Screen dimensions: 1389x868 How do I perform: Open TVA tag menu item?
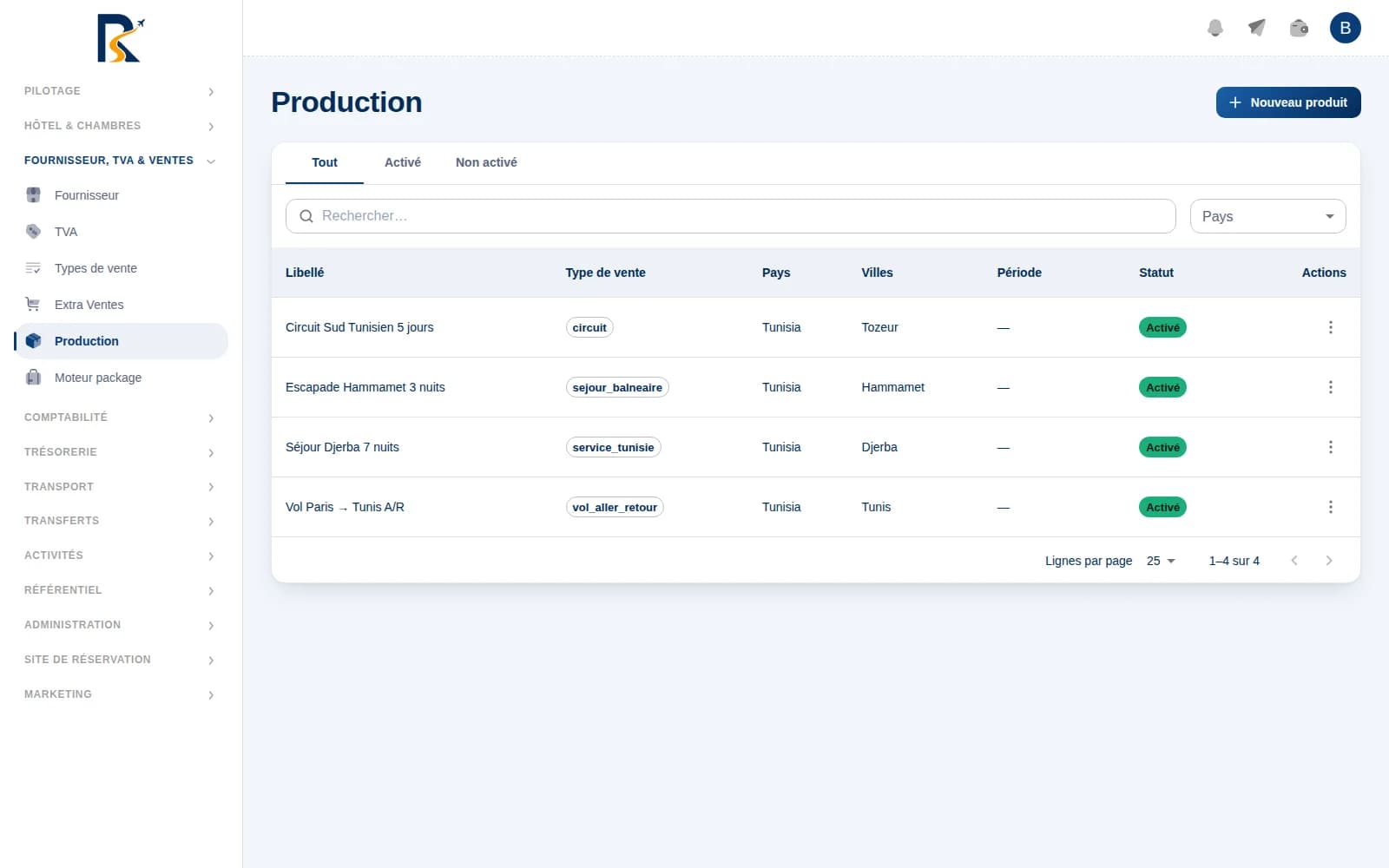122,232
